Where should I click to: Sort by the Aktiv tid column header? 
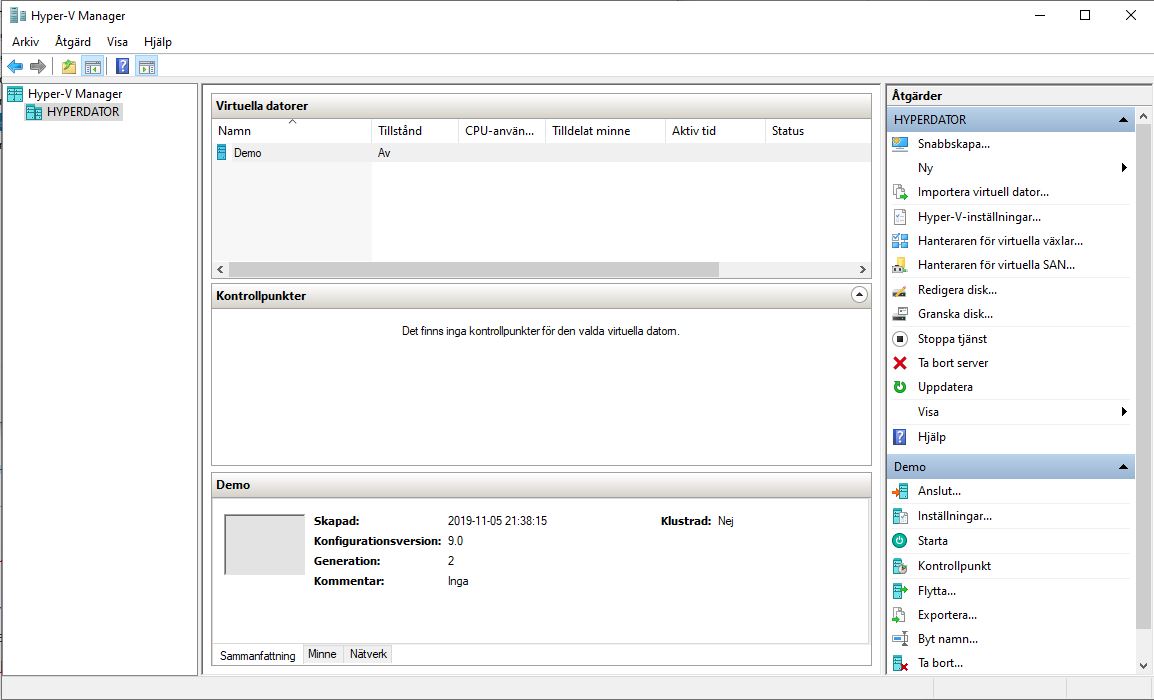[x=715, y=131]
